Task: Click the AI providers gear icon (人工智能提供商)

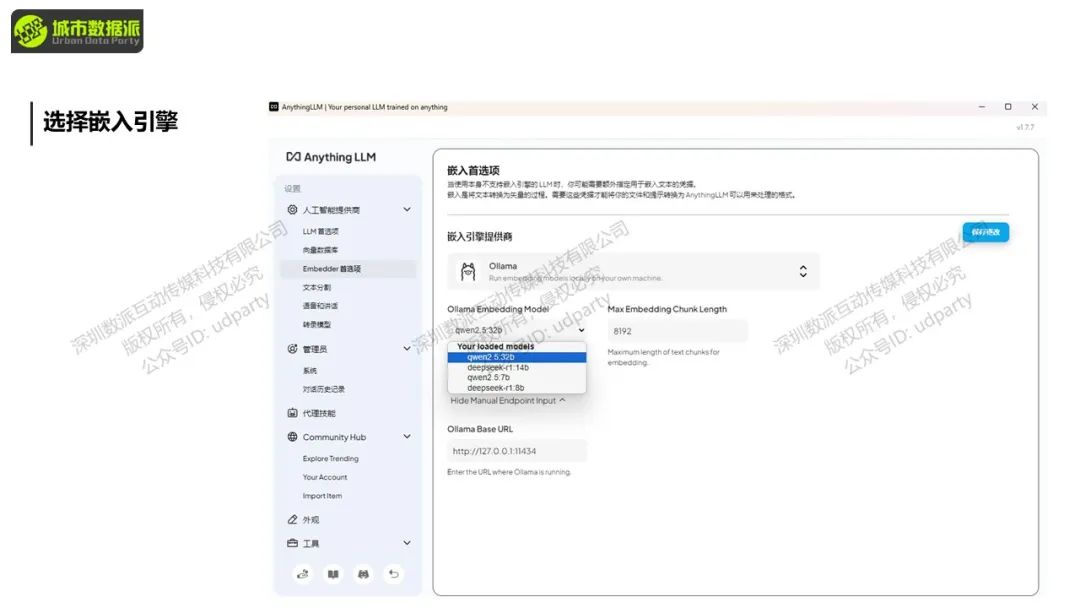Action: click(292, 209)
